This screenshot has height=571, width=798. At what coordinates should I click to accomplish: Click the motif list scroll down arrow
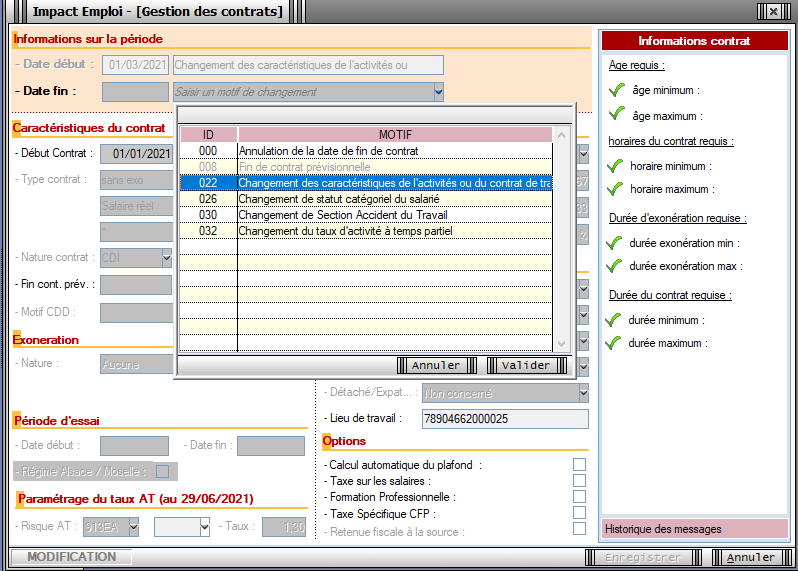coord(561,344)
